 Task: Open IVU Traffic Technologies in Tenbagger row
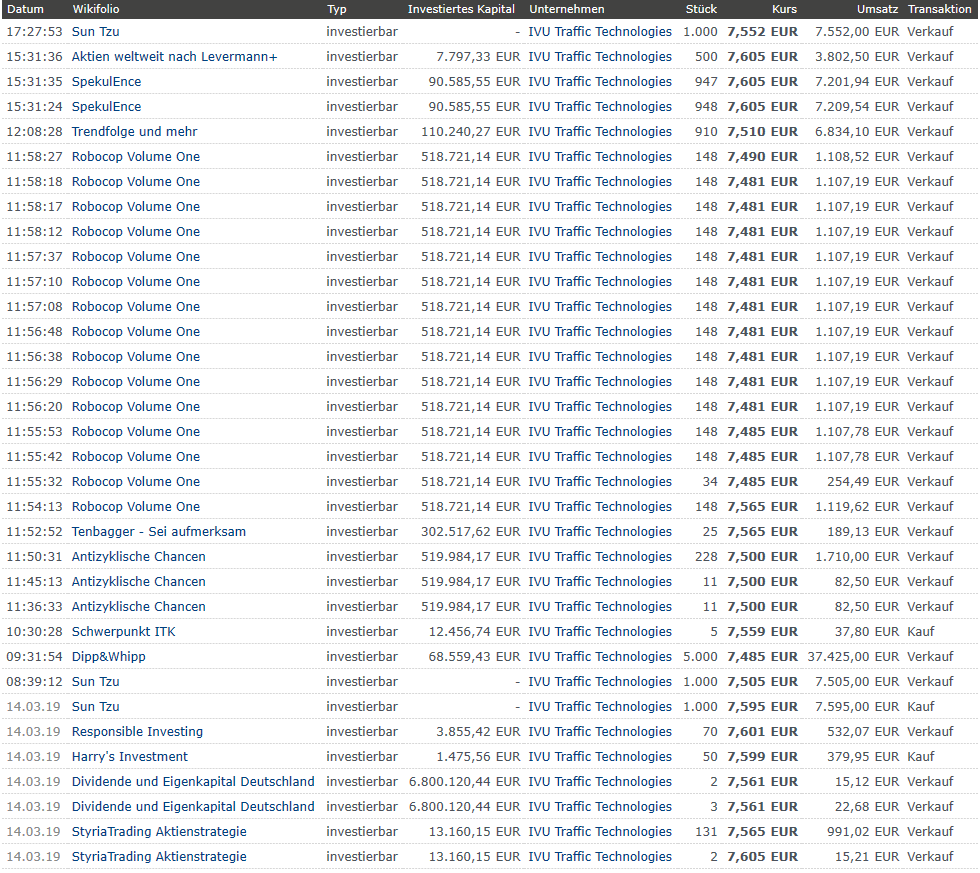coord(600,532)
